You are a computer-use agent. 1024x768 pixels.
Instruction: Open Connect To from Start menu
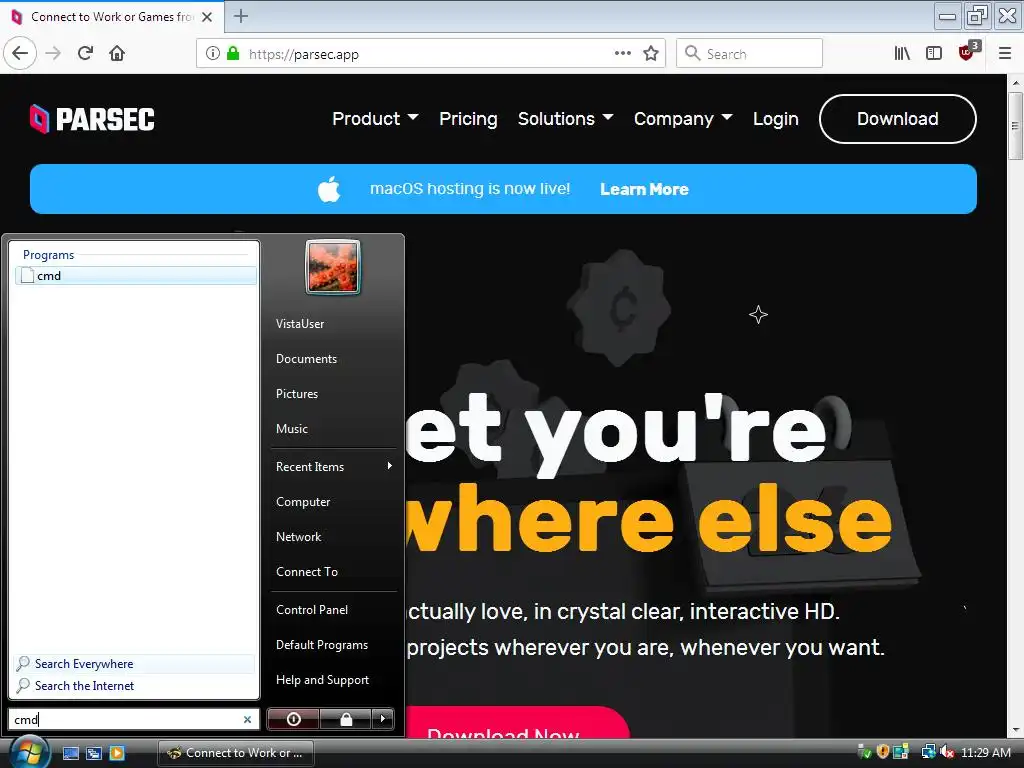tap(306, 571)
